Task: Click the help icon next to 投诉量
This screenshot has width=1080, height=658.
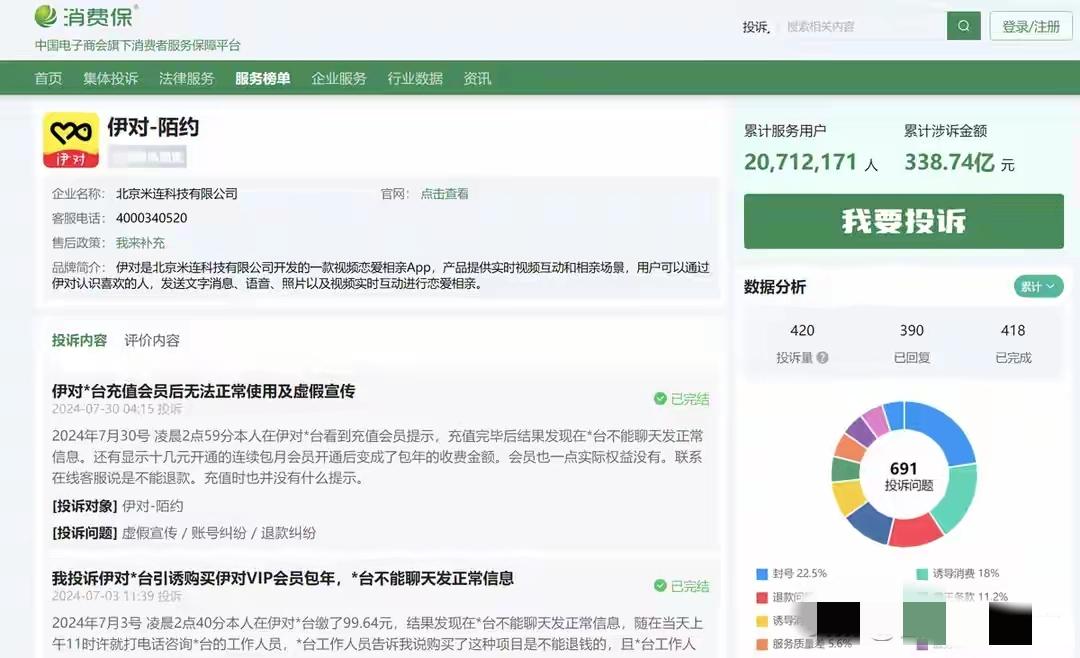Action: click(822, 358)
